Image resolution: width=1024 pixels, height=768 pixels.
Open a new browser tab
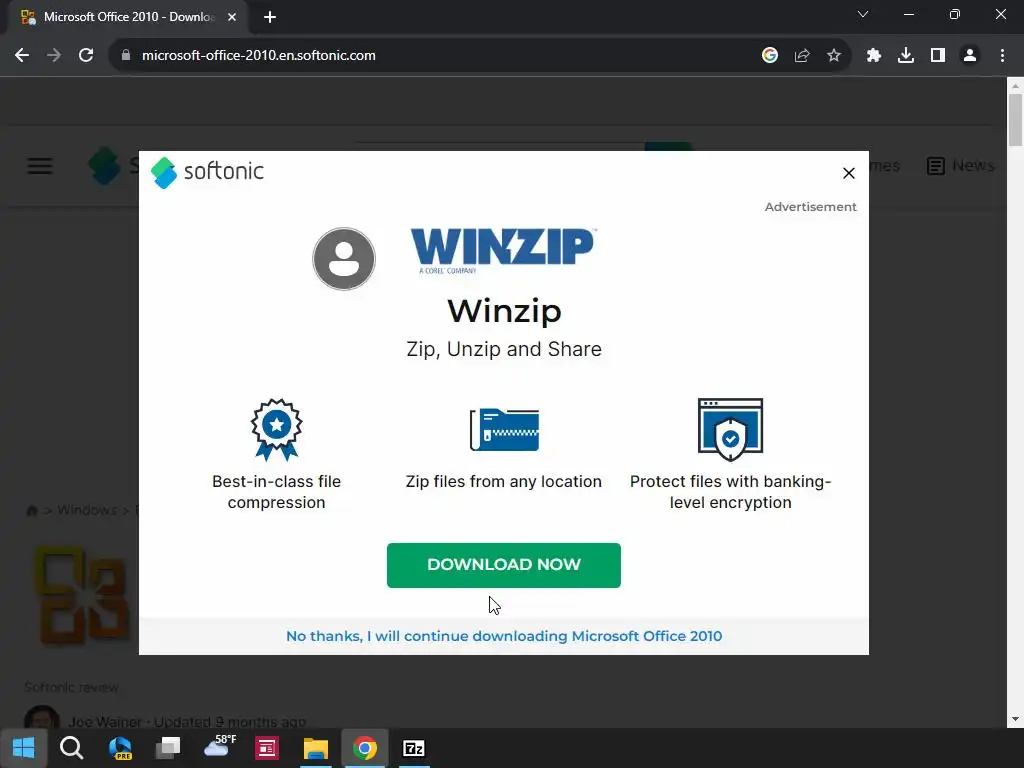[x=270, y=17]
